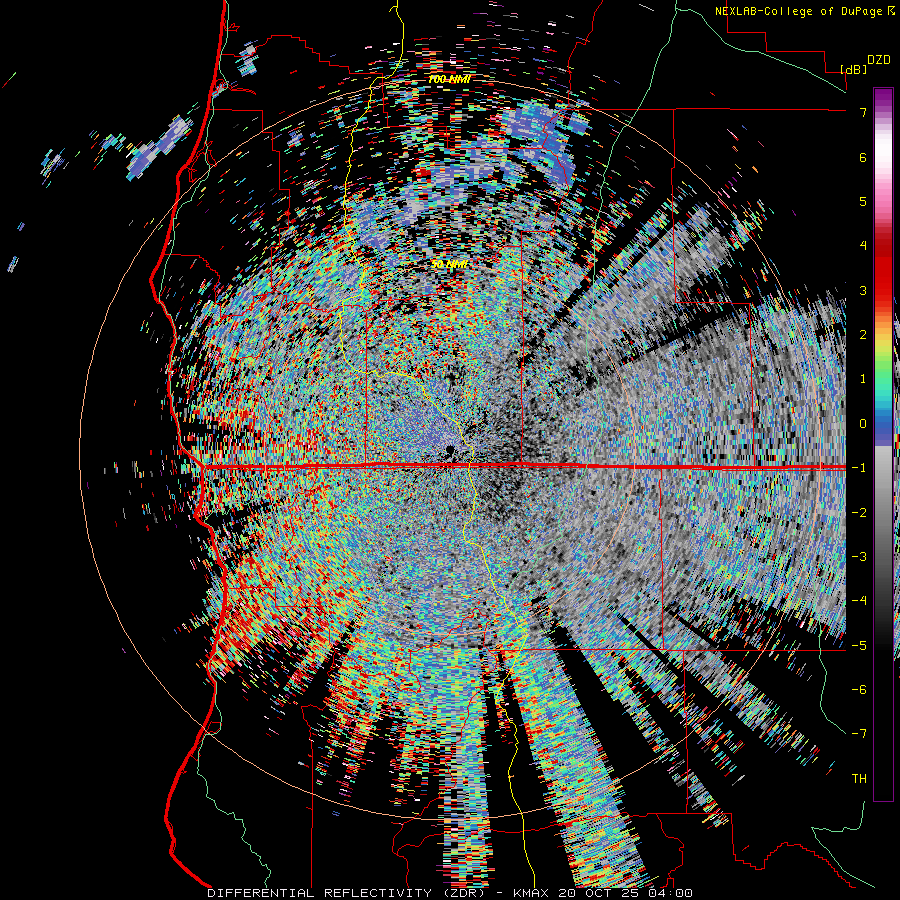Click the 0 value on the color scale
Image resolution: width=900 pixels, height=900 pixels.
click(x=863, y=424)
